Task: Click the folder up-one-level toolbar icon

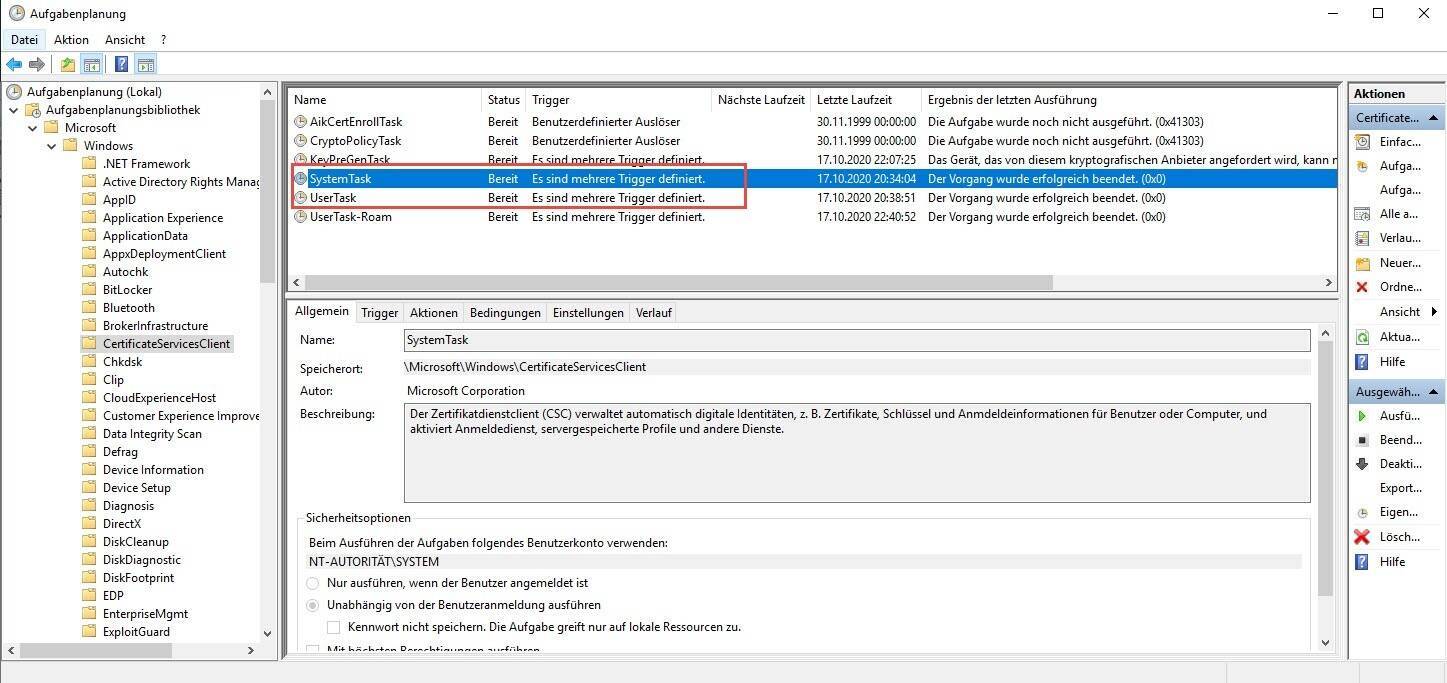Action: [67, 65]
